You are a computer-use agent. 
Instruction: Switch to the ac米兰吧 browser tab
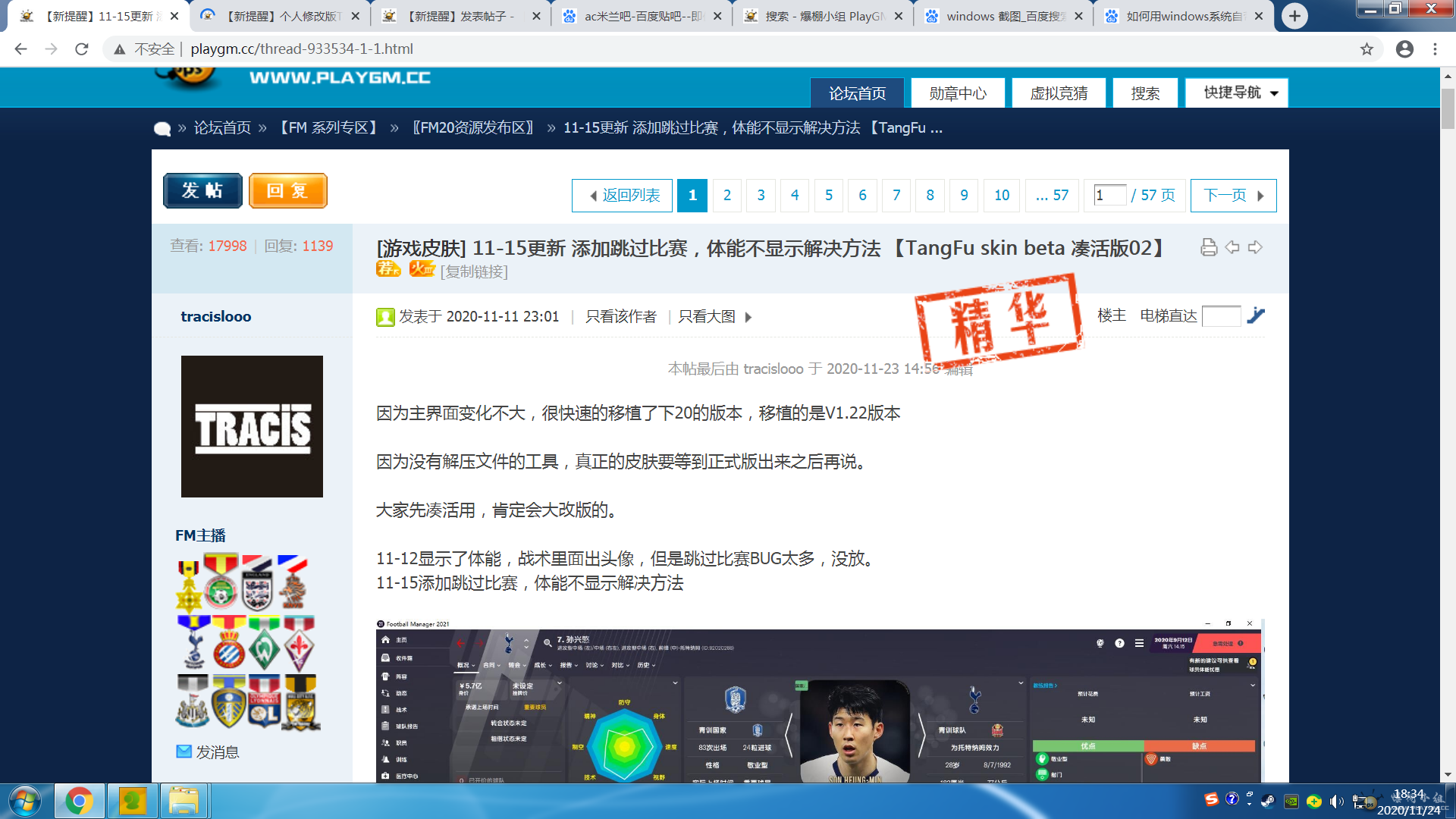click(x=642, y=16)
